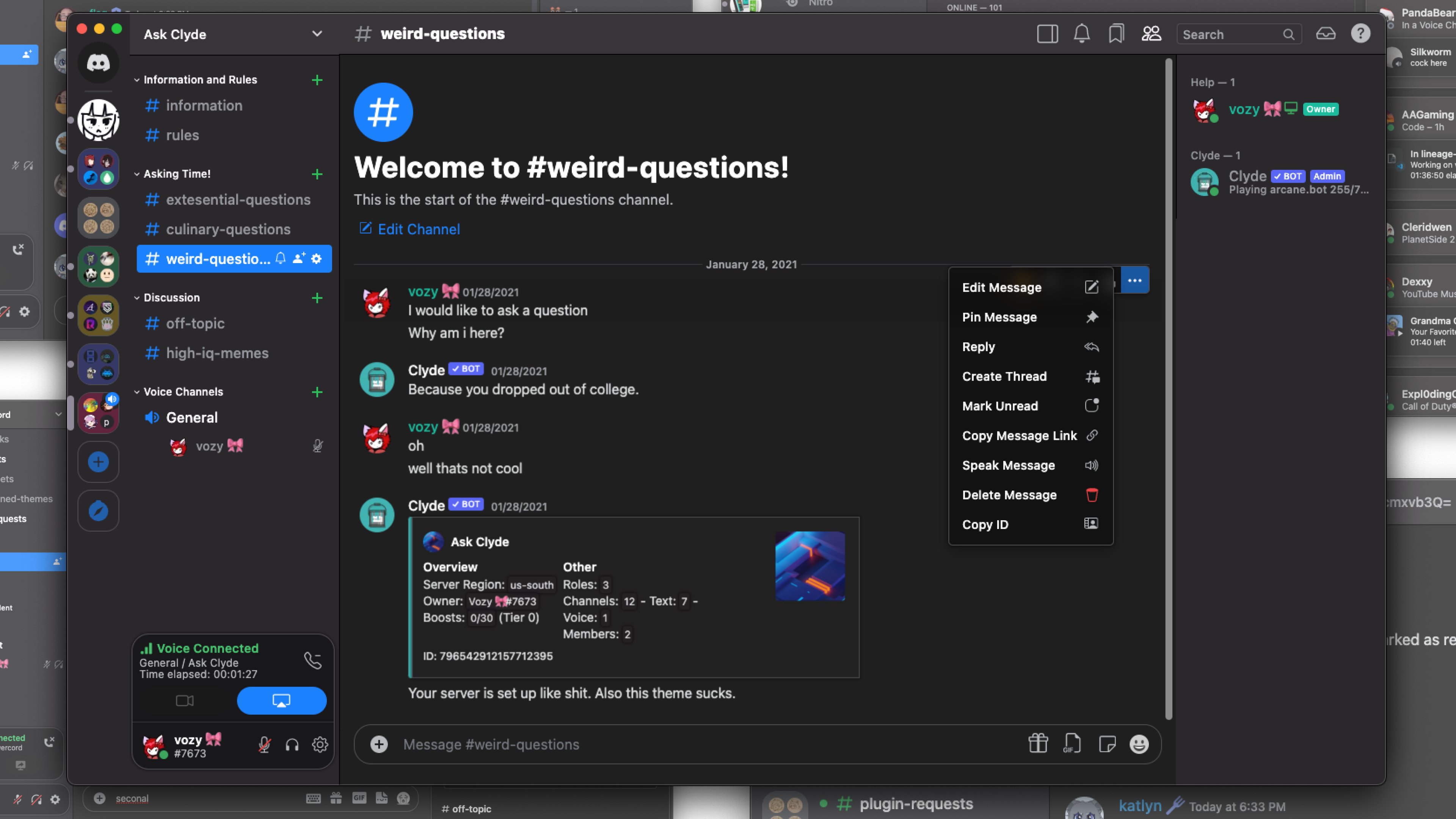Click the chat area scrollbar
This screenshot has height=819, width=1456.
point(1168,390)
